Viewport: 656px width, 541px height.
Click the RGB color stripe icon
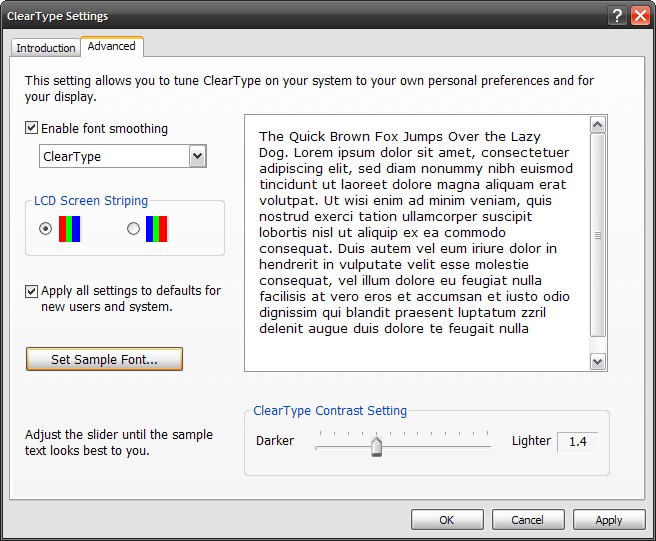click(69, 229)
